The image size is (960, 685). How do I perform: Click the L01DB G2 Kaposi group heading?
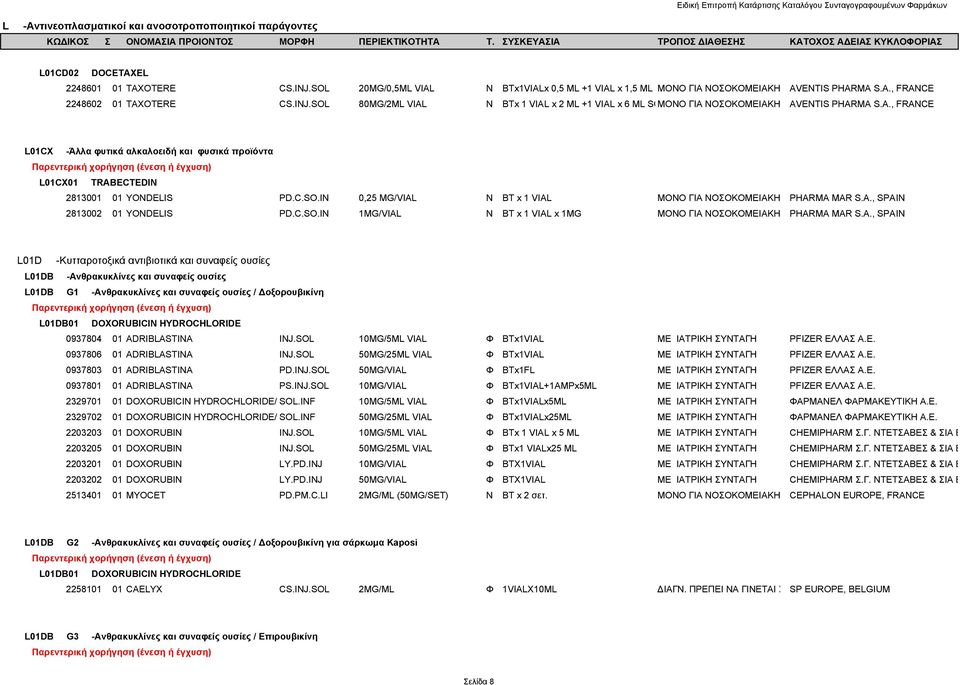(x=221, y=542)
